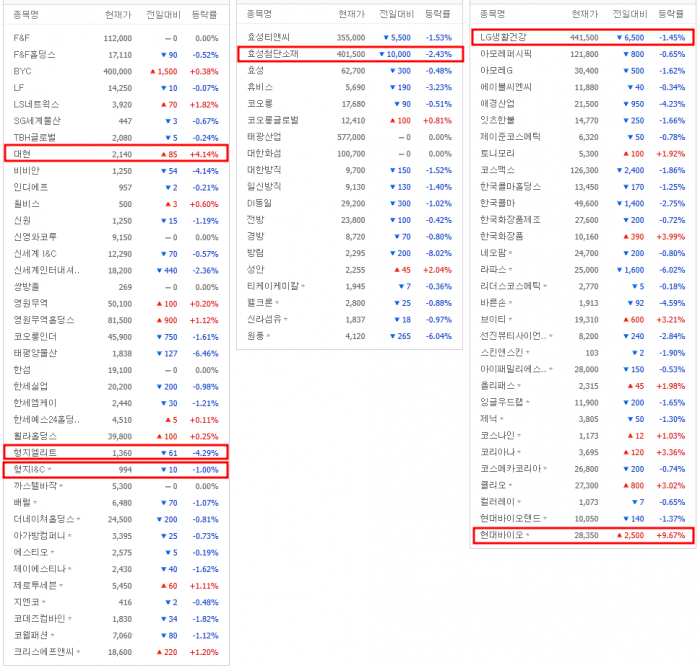Screen dimensions: 700x668
Task: Open the 대현 stock link
Action: tap(24, 154)
